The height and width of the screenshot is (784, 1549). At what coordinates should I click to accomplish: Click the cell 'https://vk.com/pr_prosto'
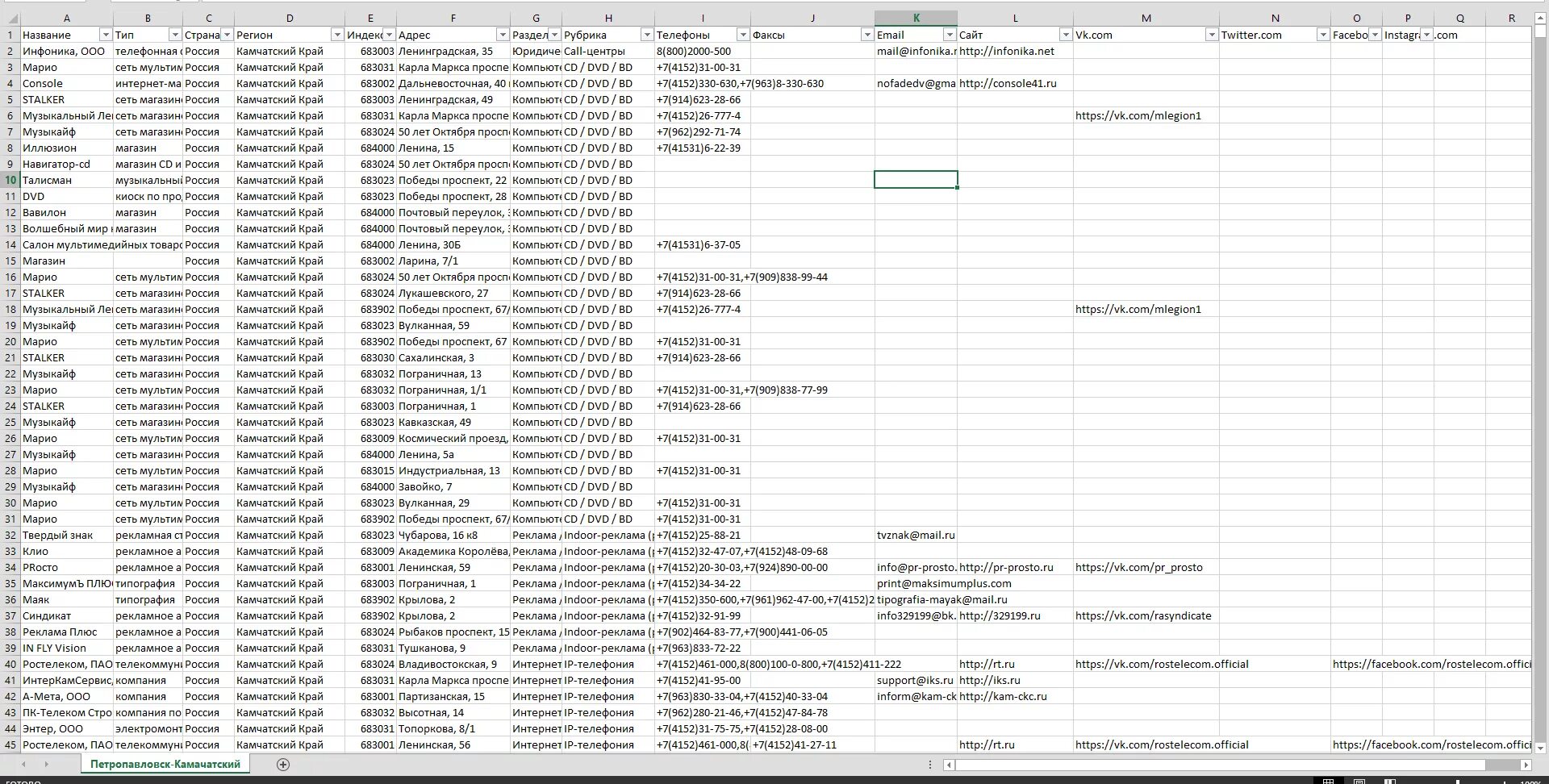[x=1146, y=567]
